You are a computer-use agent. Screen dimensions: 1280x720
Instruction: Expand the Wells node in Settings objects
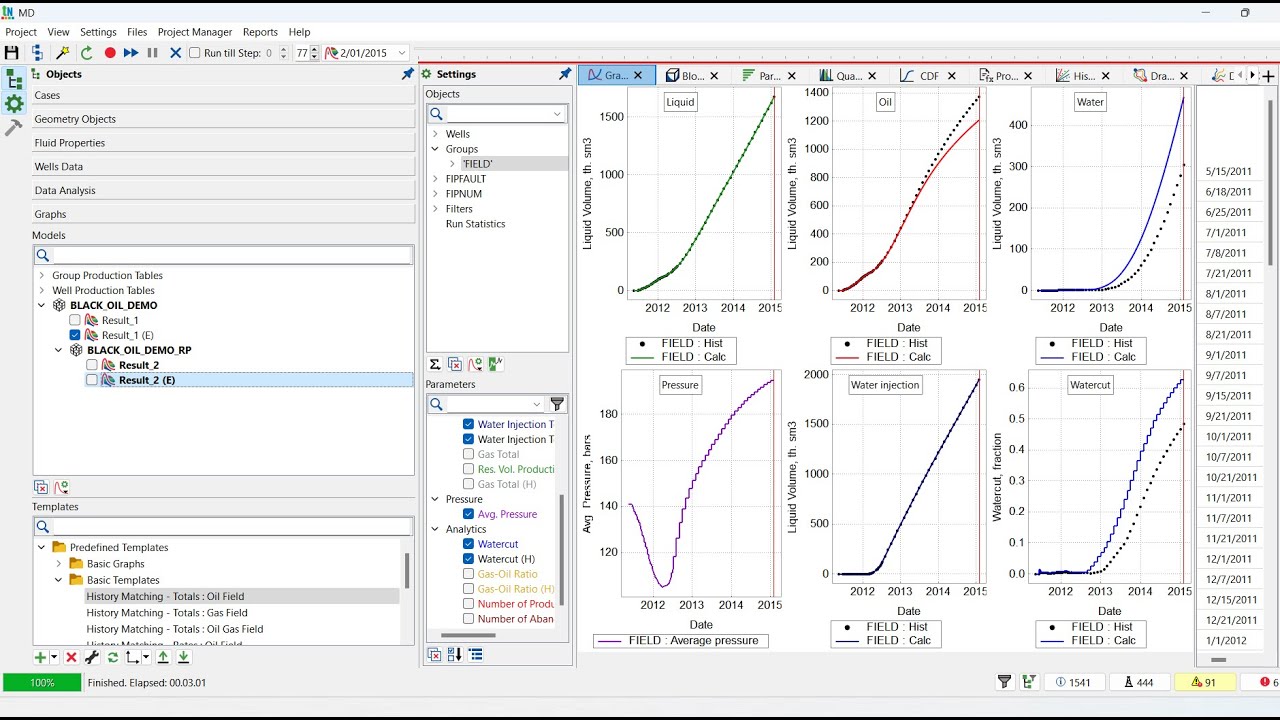436,134
